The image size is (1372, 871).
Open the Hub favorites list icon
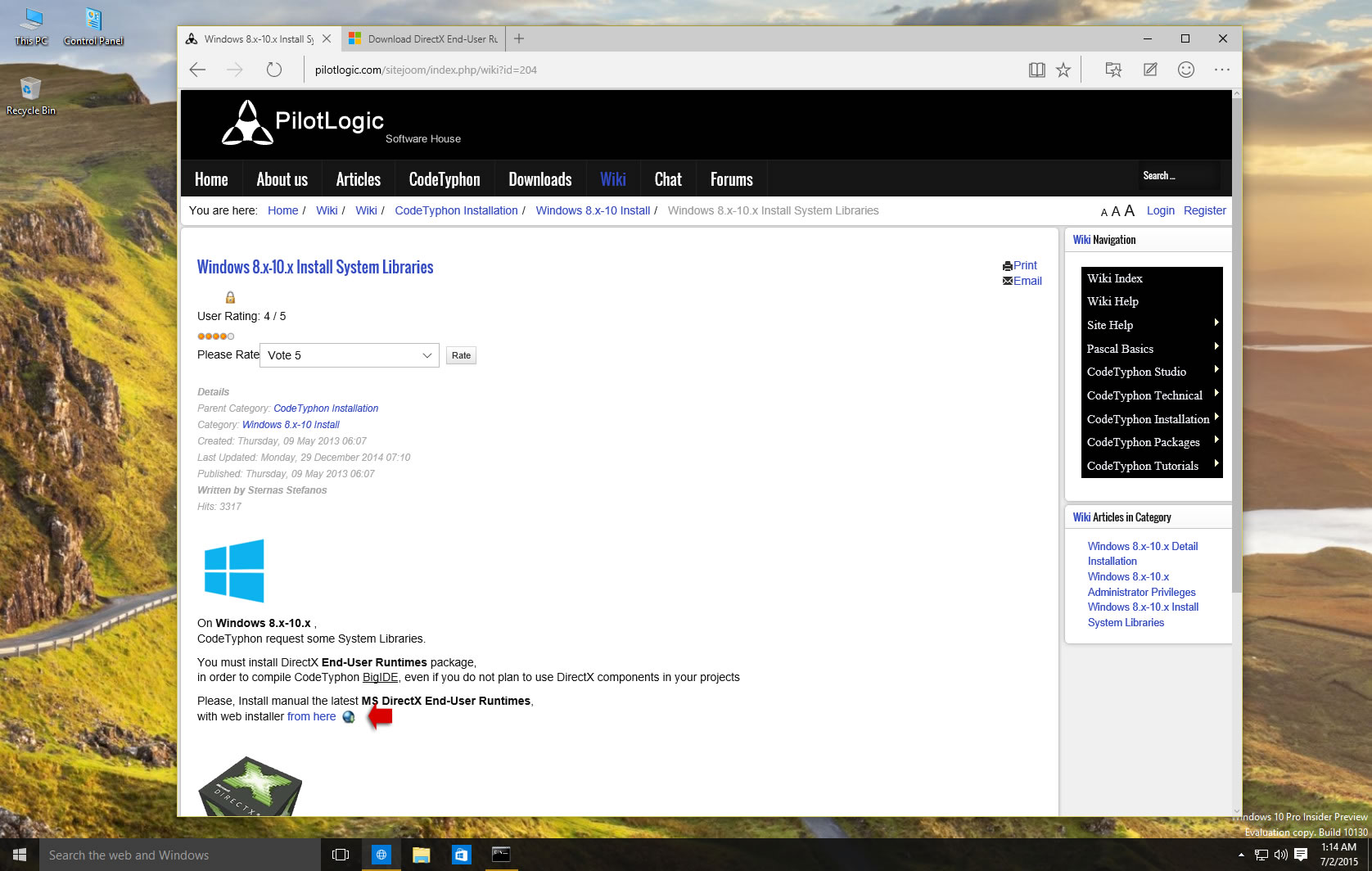click(1113, 70)
